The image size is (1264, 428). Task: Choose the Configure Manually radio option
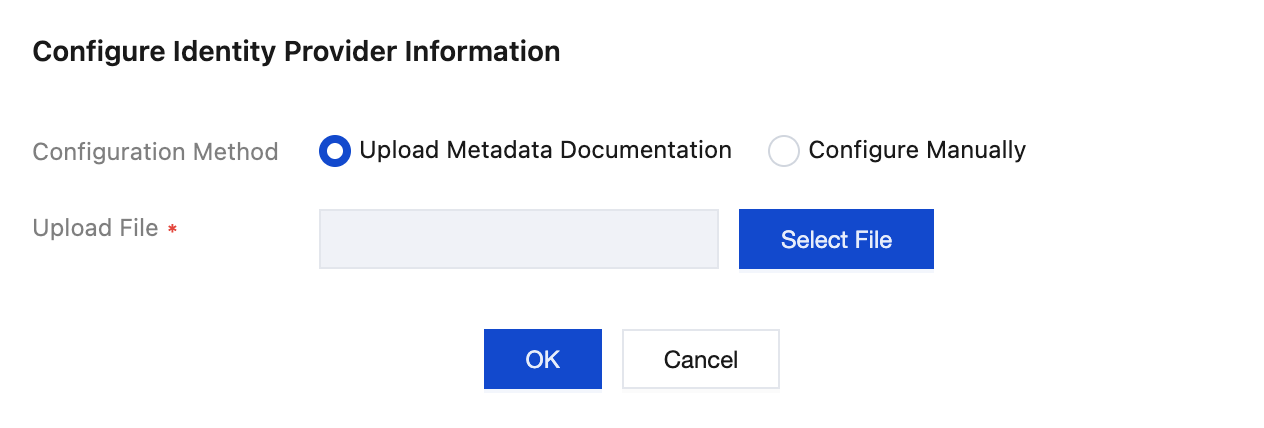[784, 151]
